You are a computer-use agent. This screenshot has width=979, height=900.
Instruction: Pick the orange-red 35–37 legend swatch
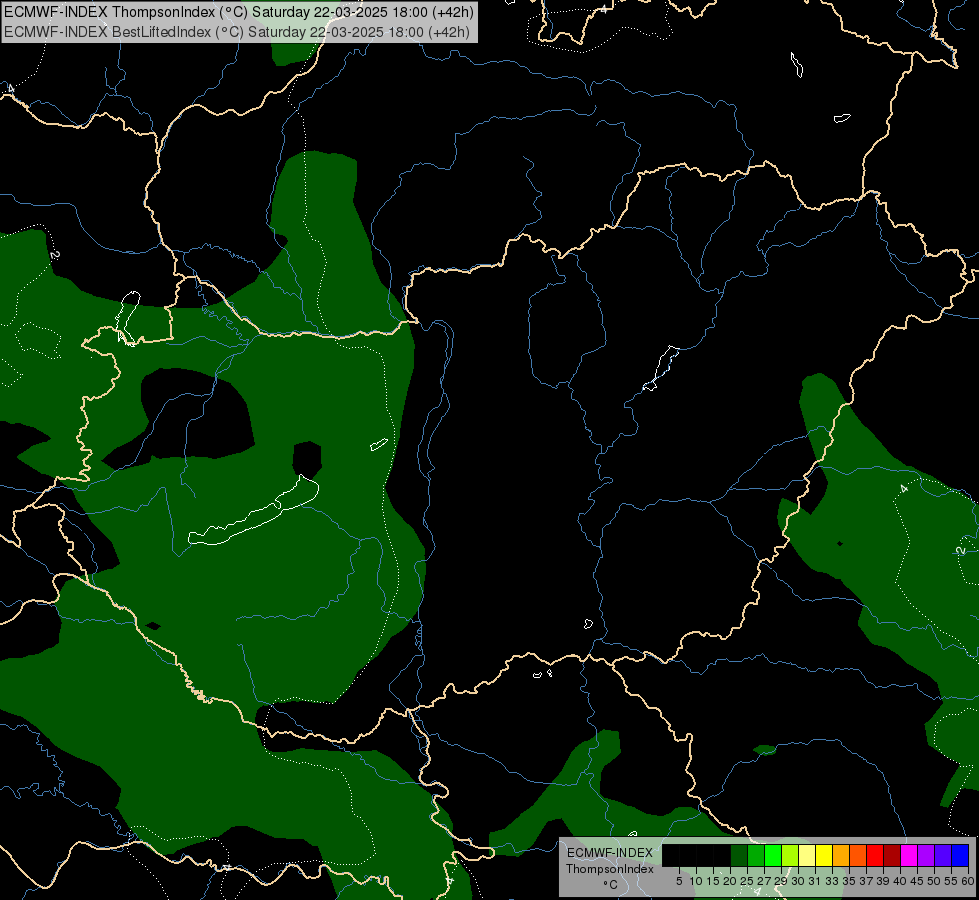point(858,855)
